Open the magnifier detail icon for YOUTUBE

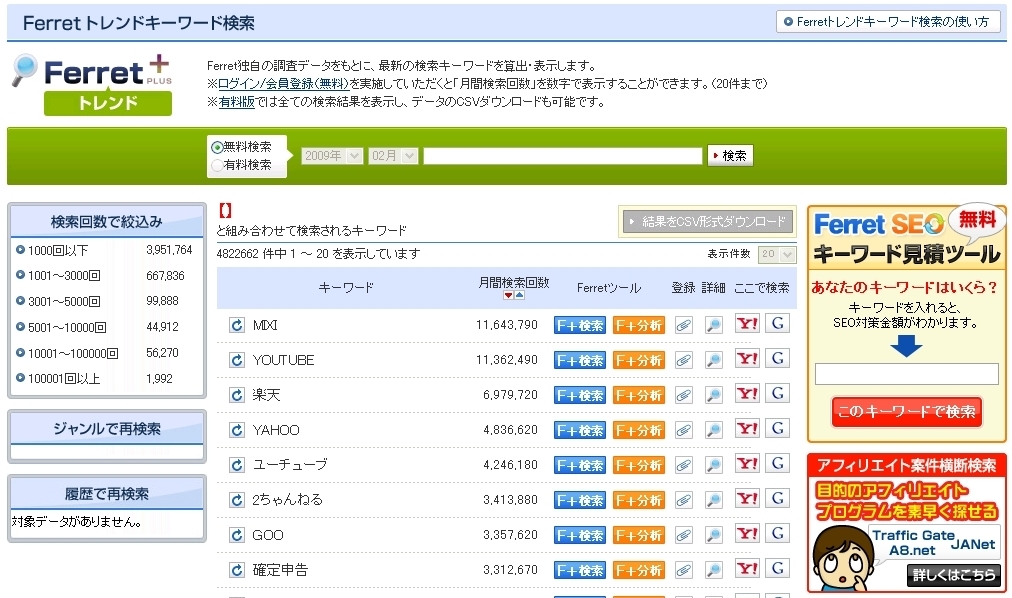[713, 359]
